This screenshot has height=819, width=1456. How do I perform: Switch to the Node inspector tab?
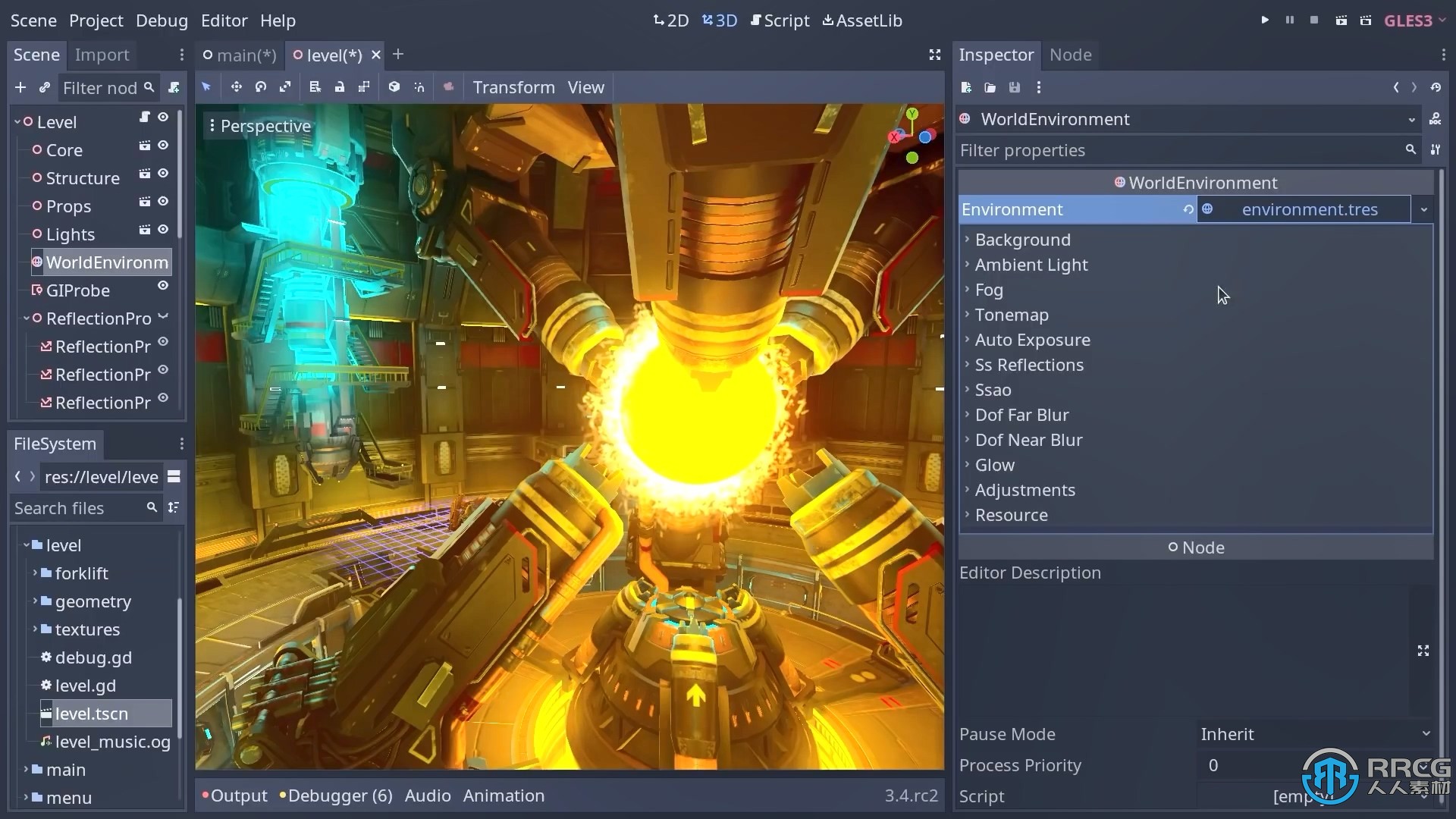point(1069,54)
